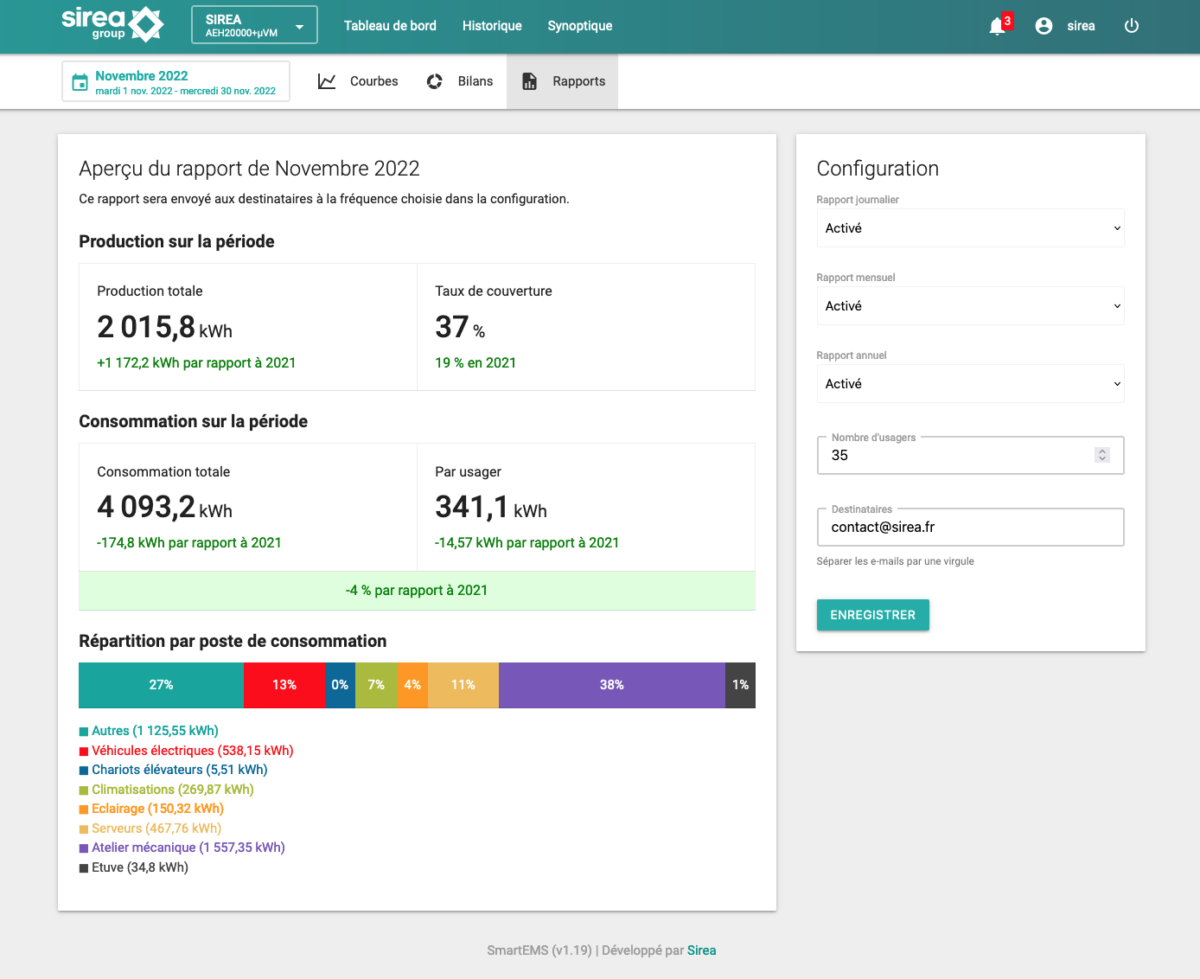The height and width of the screenshot is (979, 1200).
Task: Click the Chariots élévateurs (5,51 kWh) legend entry
Action: pyautogui.click(x=173, y=770)
